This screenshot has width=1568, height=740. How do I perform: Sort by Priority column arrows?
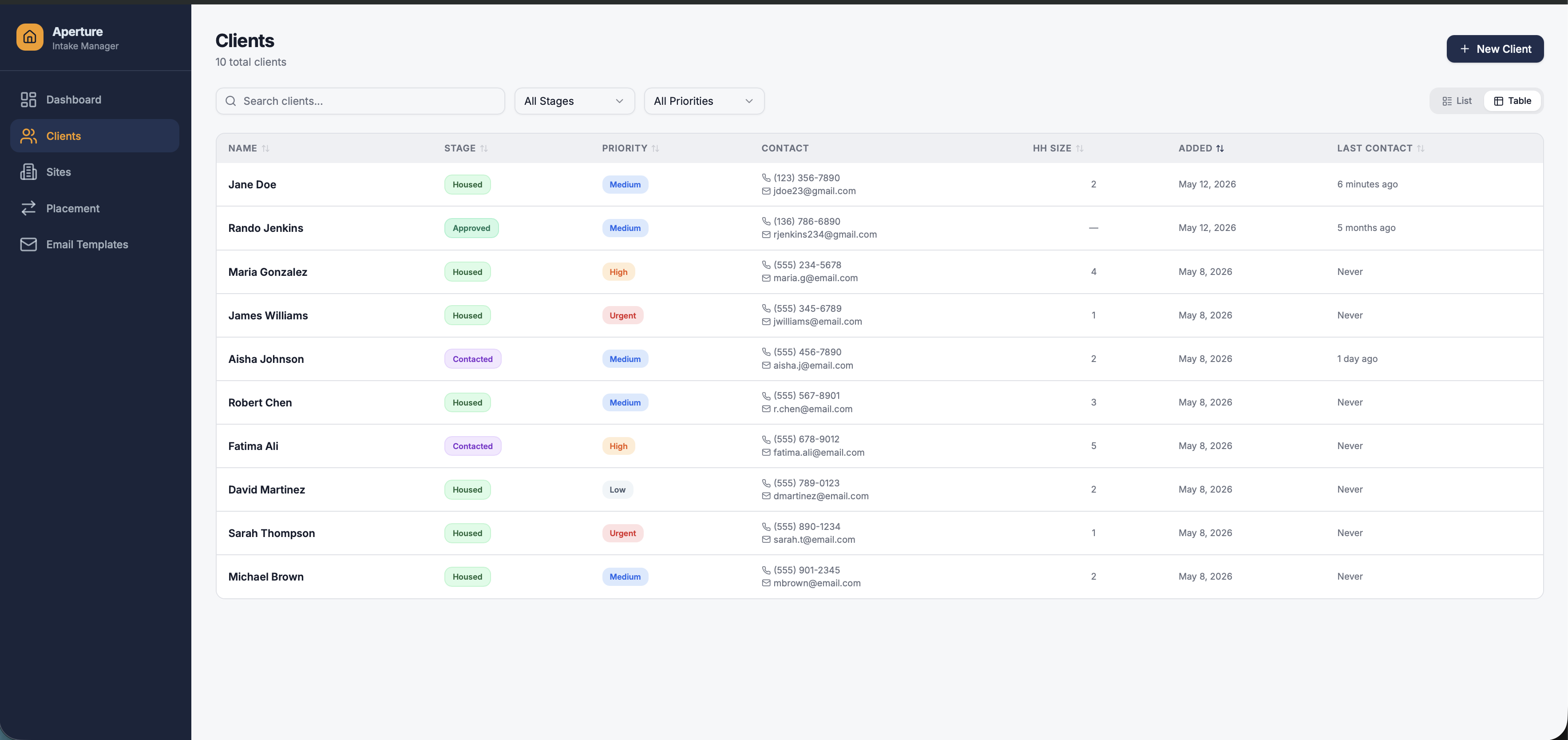point(655,149)
